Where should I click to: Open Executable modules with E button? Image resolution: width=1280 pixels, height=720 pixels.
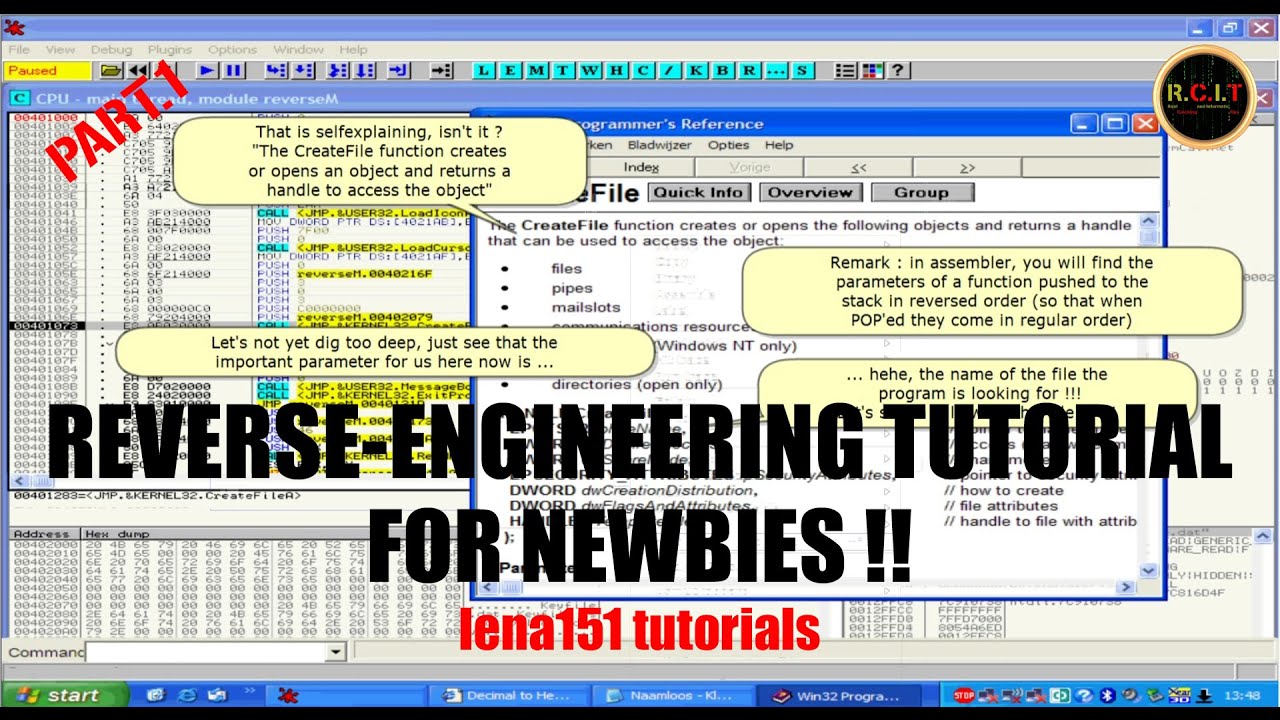[x=510, y=70]
